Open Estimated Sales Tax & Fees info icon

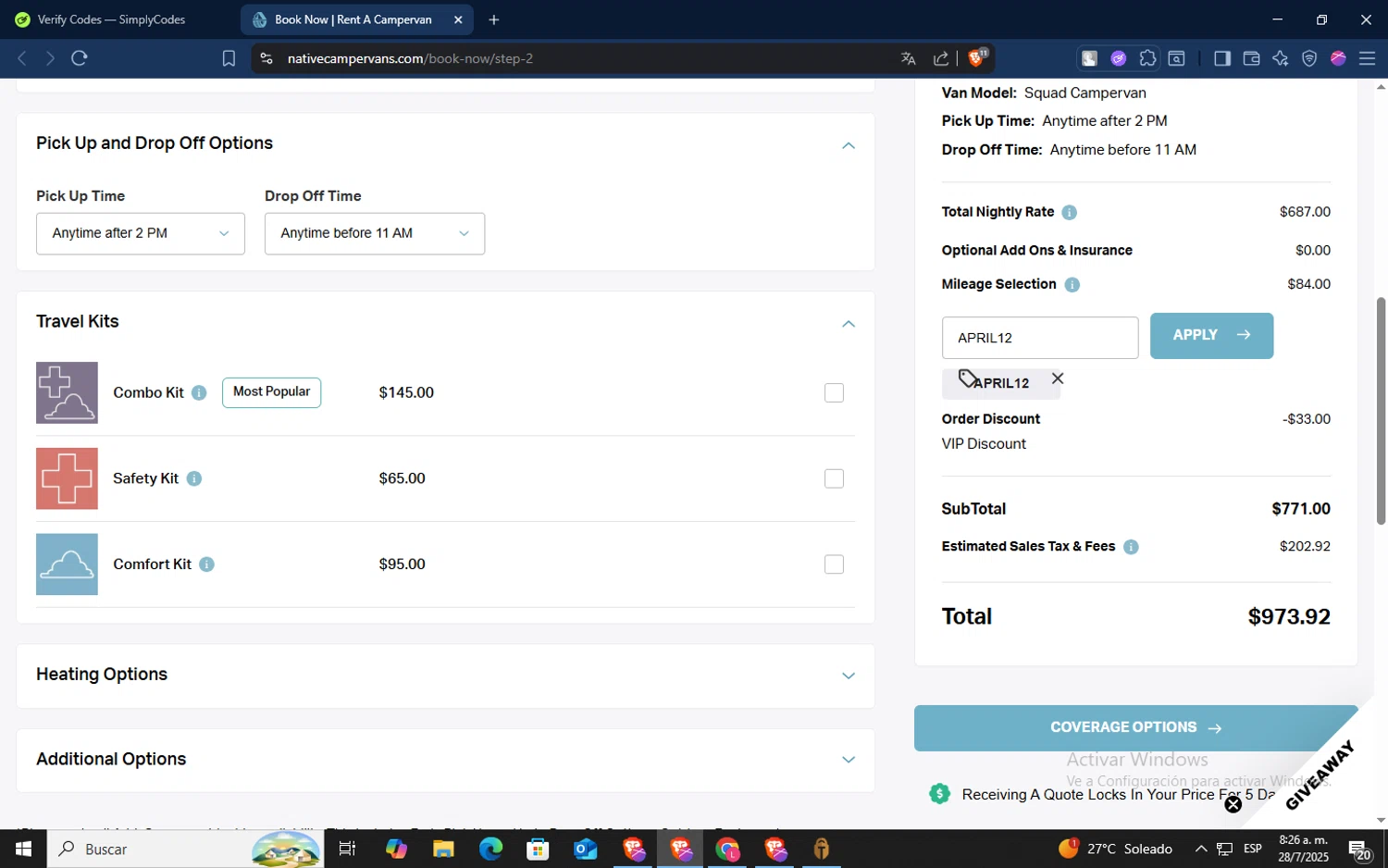click(x=1131, y=547)
